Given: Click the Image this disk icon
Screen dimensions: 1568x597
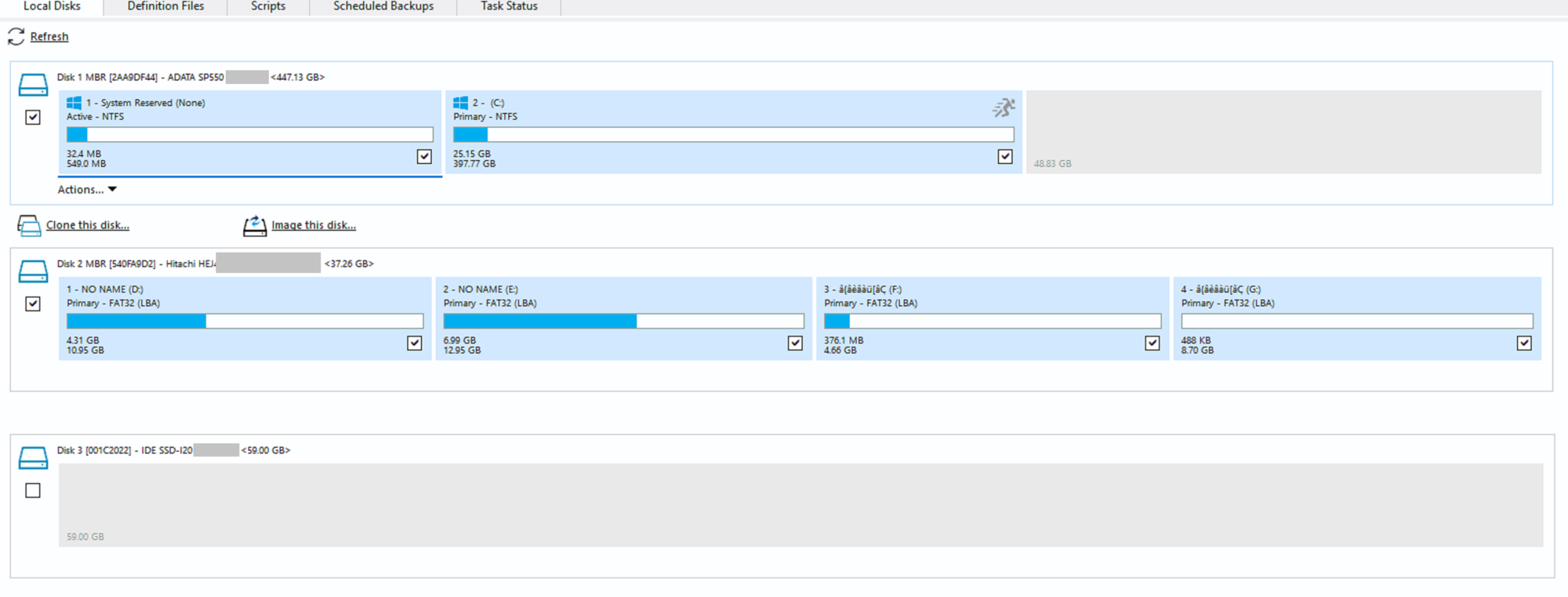Looking at the screenshot, I should click(255, 226).
